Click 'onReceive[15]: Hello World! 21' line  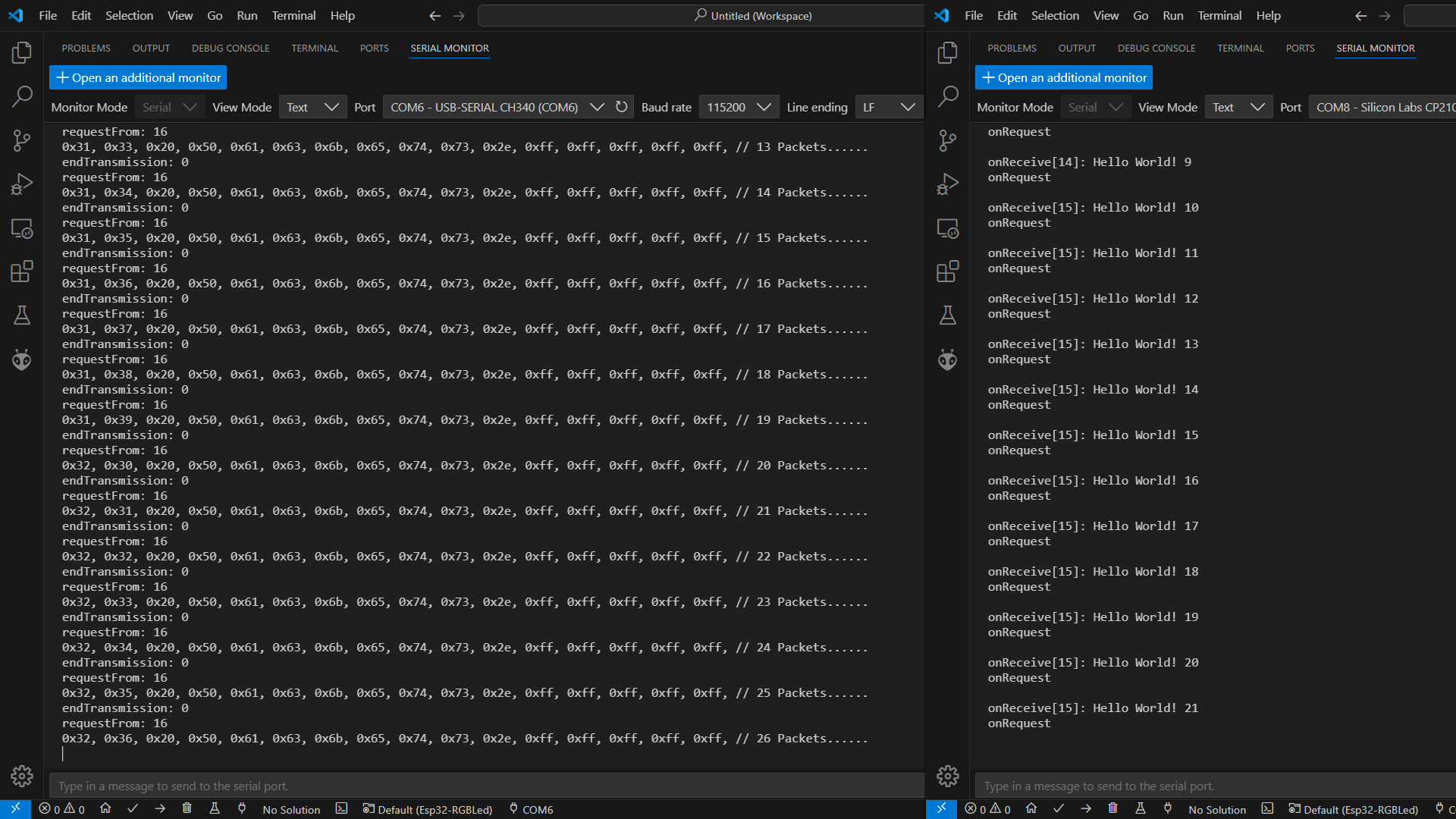pyautogui.click(x=1093, y=708)
